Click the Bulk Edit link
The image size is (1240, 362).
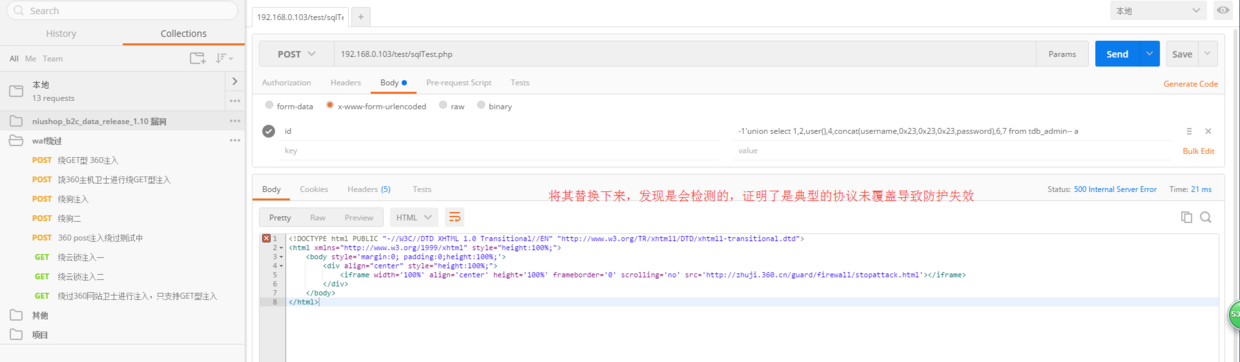pos(1198,150)
